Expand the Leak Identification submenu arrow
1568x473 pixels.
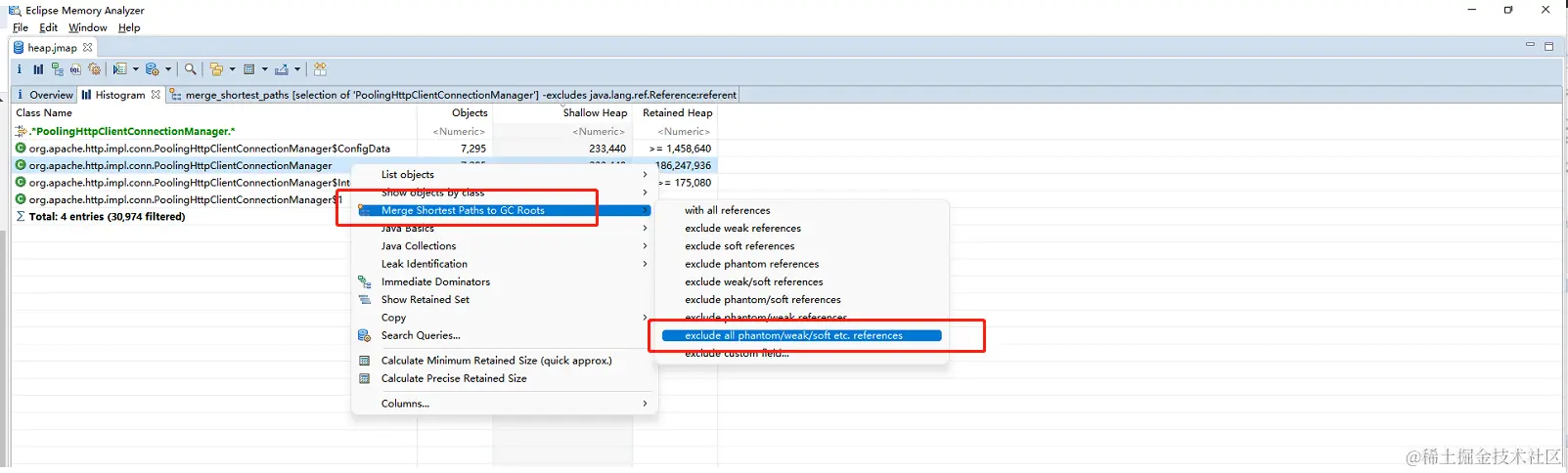point(645,264)
